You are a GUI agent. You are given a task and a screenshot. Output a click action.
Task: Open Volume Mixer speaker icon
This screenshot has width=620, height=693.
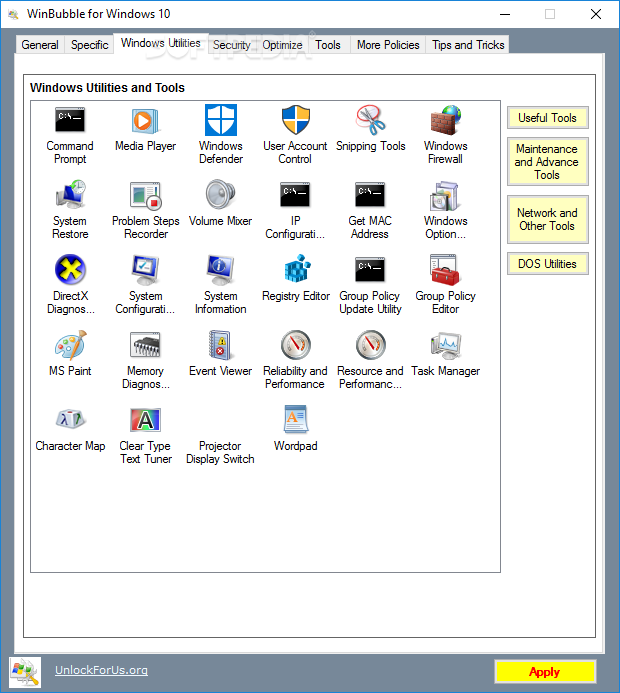tap(220, 194)
